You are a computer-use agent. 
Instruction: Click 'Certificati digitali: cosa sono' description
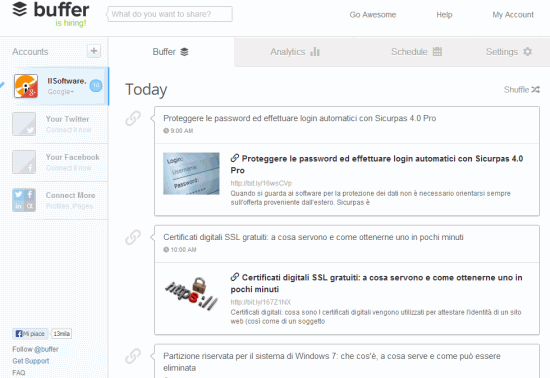[x=376, y=317]
